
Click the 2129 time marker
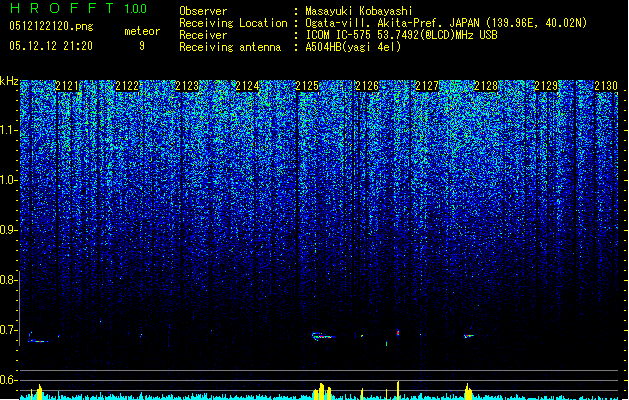coord(546,86)
